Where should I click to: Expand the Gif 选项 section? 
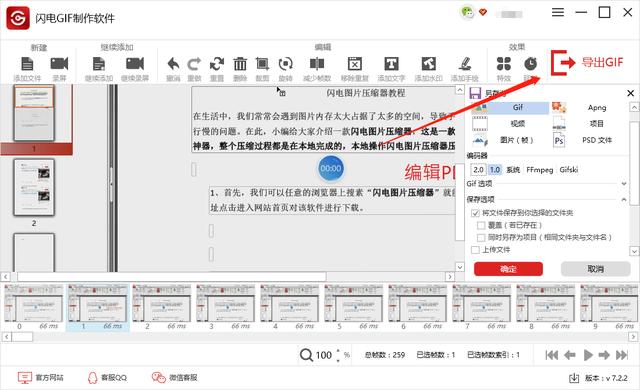click(624, 184)
